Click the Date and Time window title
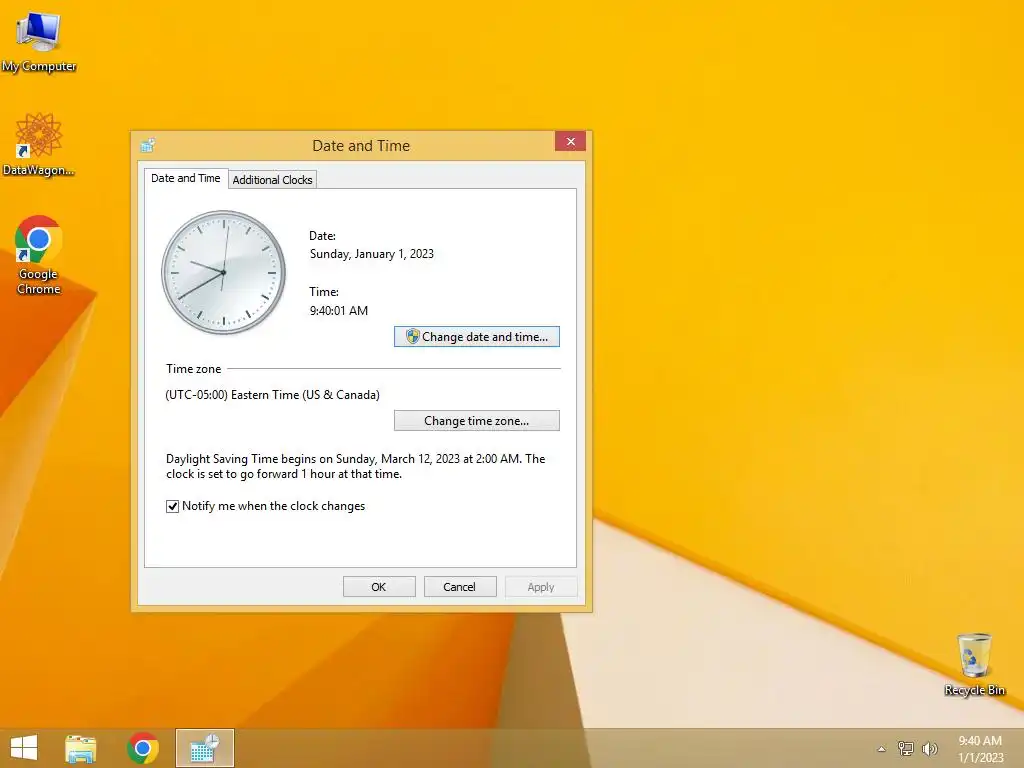The width and height of the screenshot is (1024, 768). (361, 146)
